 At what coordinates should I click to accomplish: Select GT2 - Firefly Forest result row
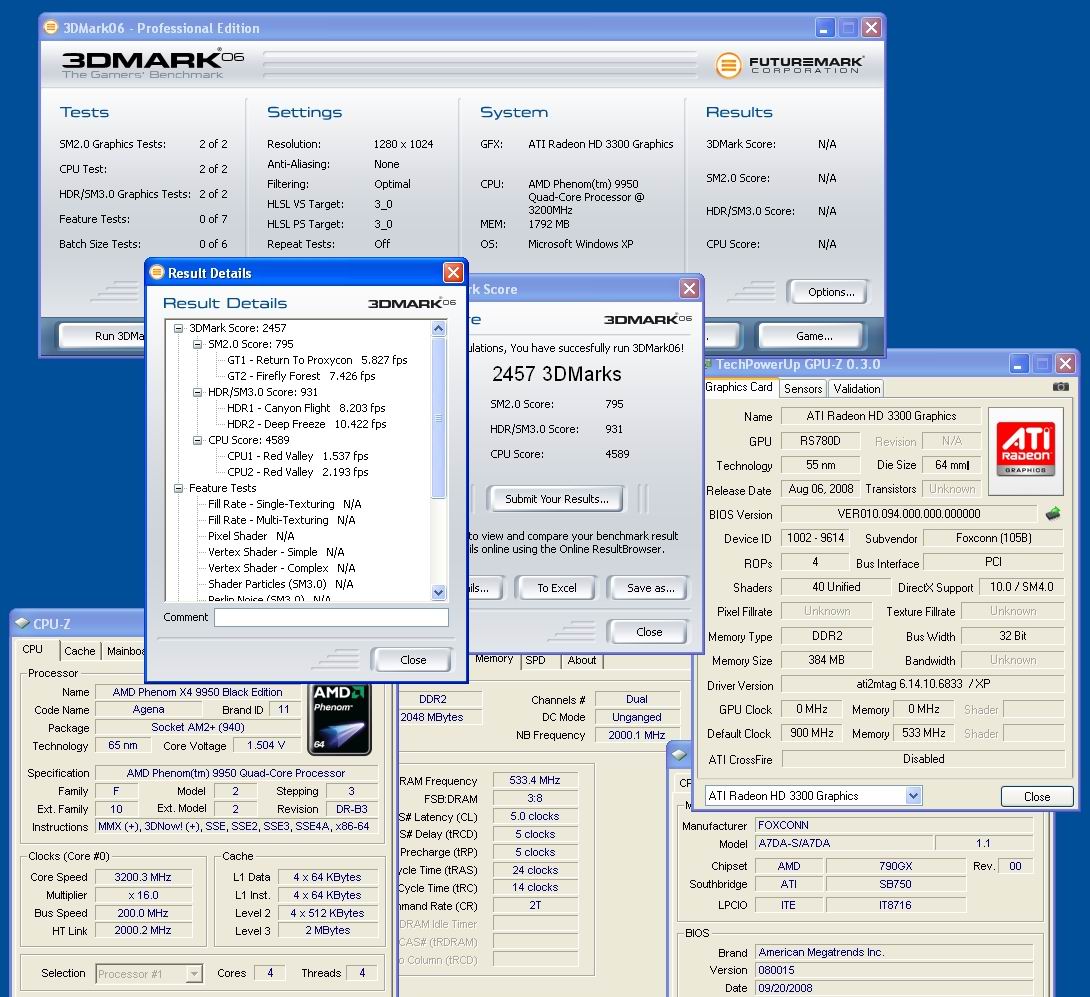[301, 376]
